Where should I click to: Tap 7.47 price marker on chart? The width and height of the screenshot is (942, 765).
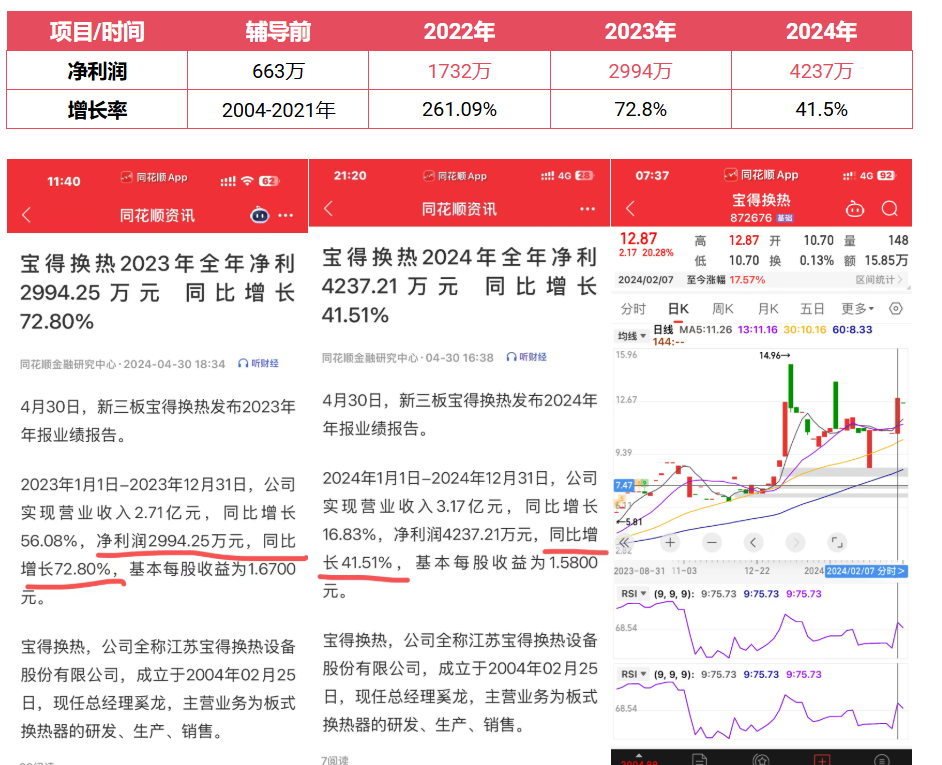[624, 485]
